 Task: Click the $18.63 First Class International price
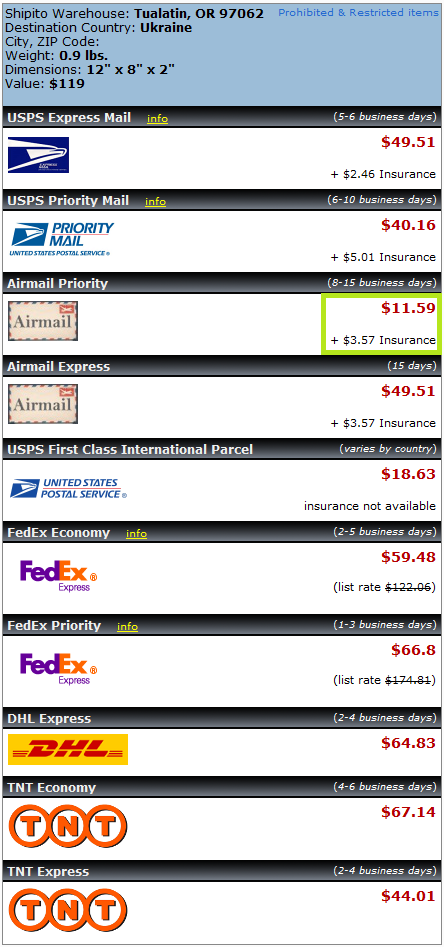pos(408,474)
